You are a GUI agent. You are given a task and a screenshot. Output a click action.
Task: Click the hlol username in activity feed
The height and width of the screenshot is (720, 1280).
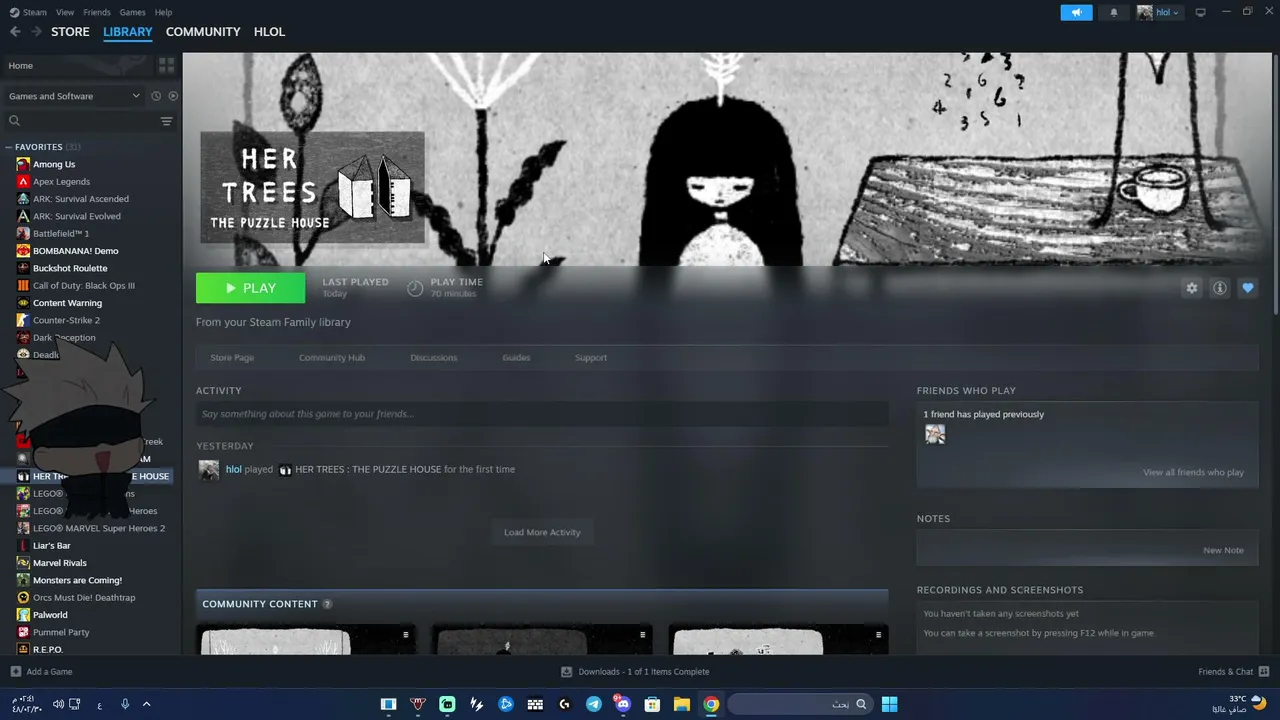[x=234, y=469]
